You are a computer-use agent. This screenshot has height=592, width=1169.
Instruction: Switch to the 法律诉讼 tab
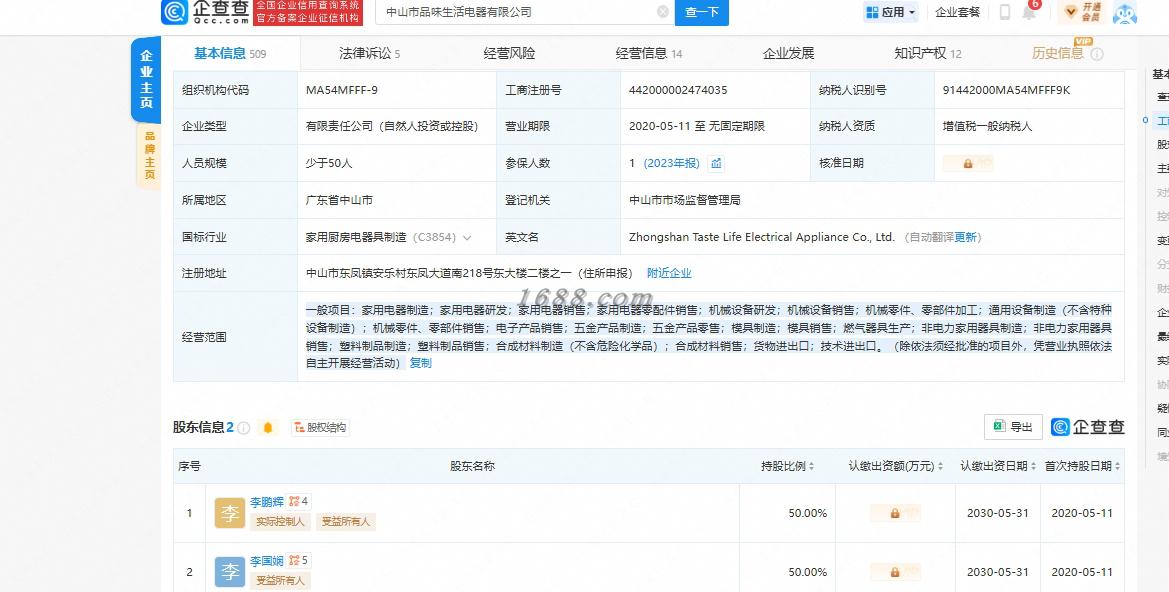click(x=369, y=53)
